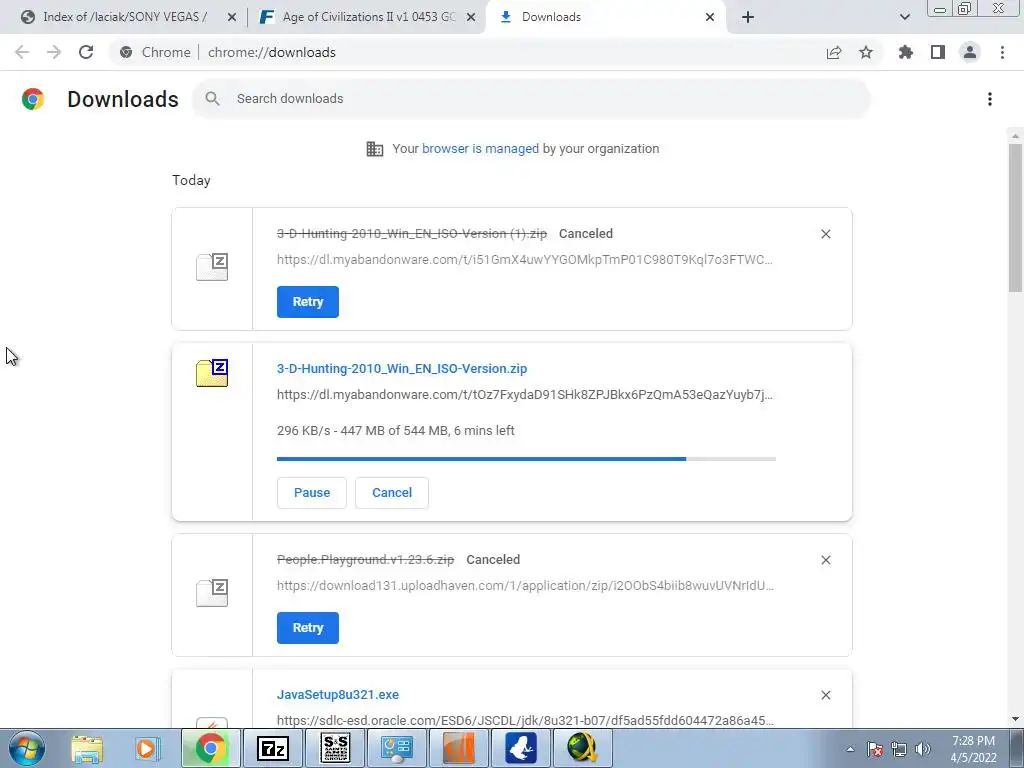Go back using the browser back arrow
The width and height of the screenshot is (1024, 768).
pyautogui.click(x=22, y=52)
